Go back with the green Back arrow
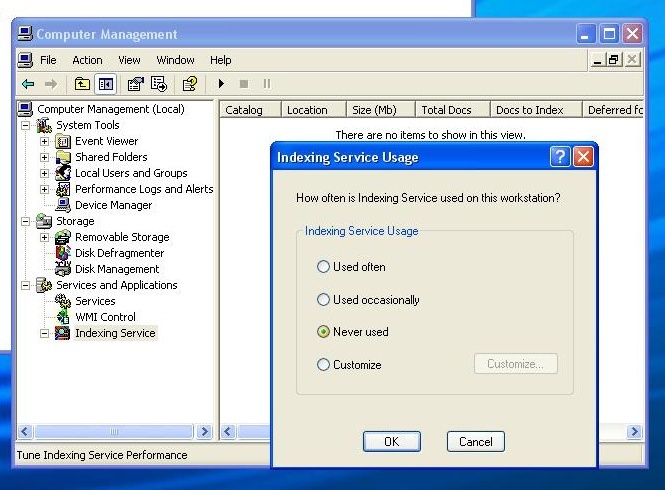The height and width of the screenshot is (490, 665). (x=28, y=84)
